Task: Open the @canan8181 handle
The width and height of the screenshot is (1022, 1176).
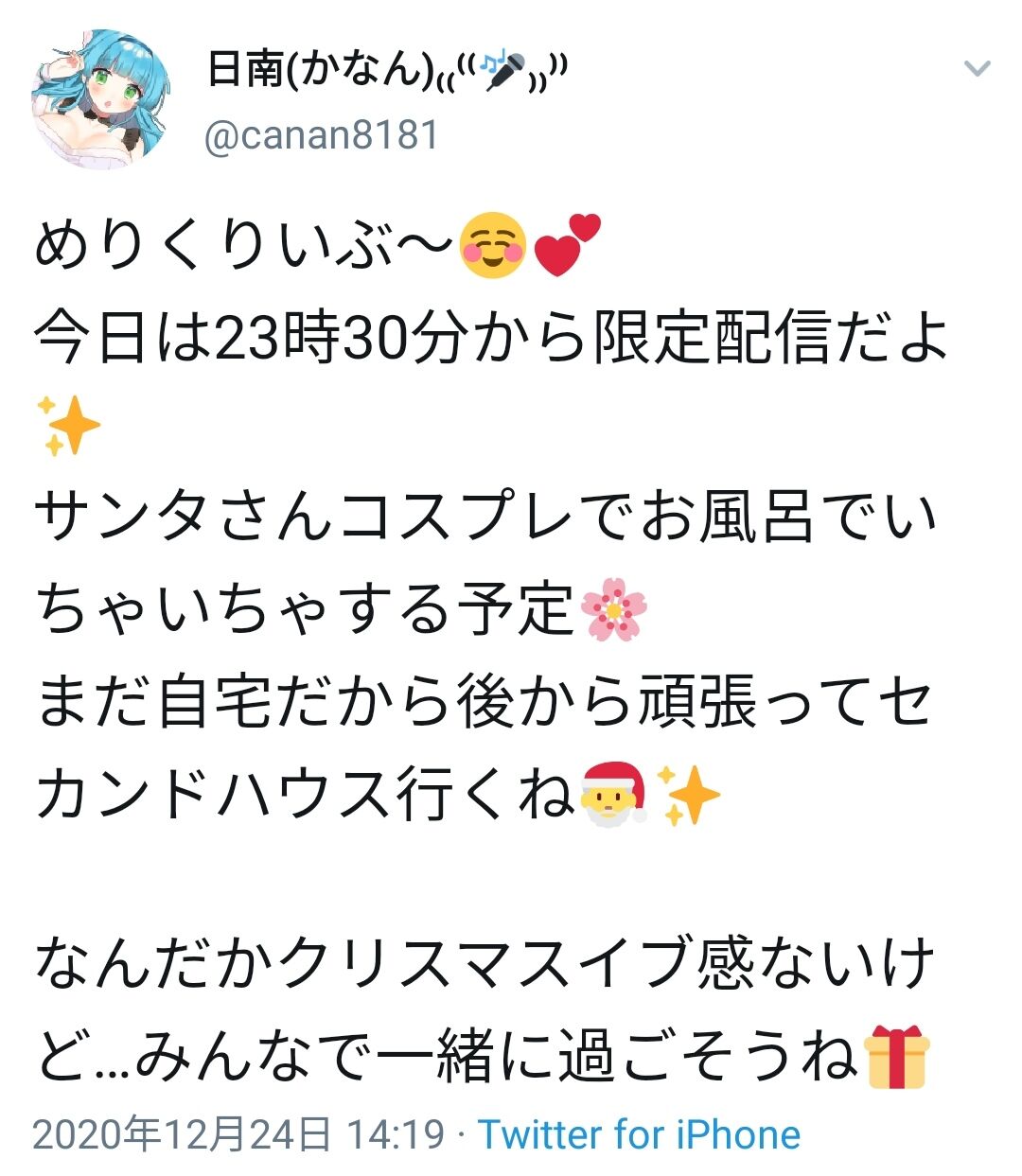Action: pos(322,135)
